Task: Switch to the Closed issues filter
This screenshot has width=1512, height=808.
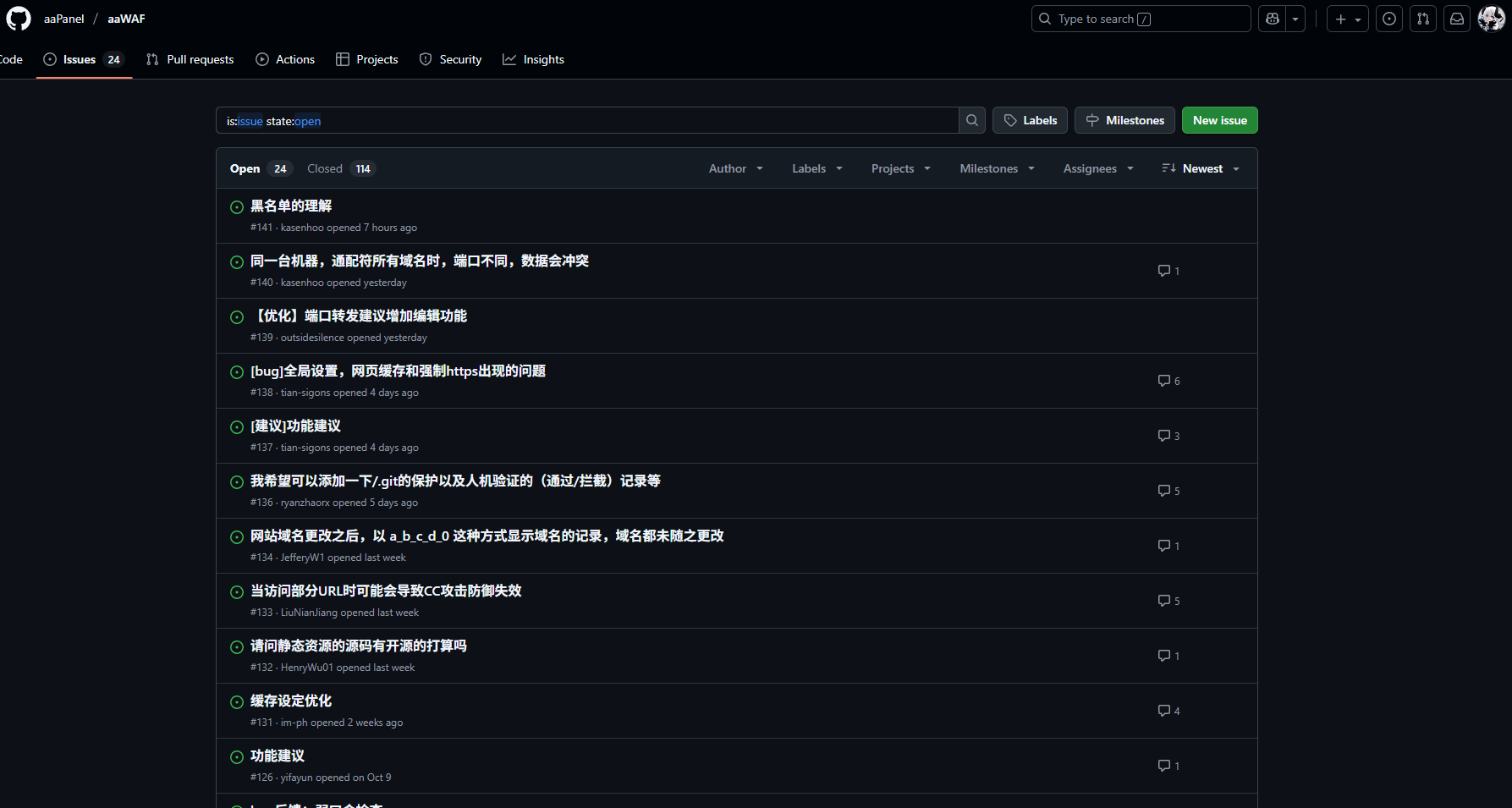Action: tap(324, 168)
